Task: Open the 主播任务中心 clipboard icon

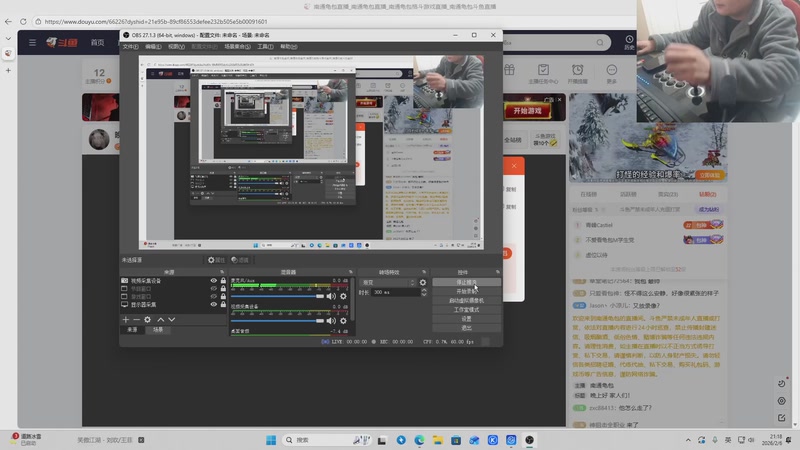Action: (x=543, y=70)
